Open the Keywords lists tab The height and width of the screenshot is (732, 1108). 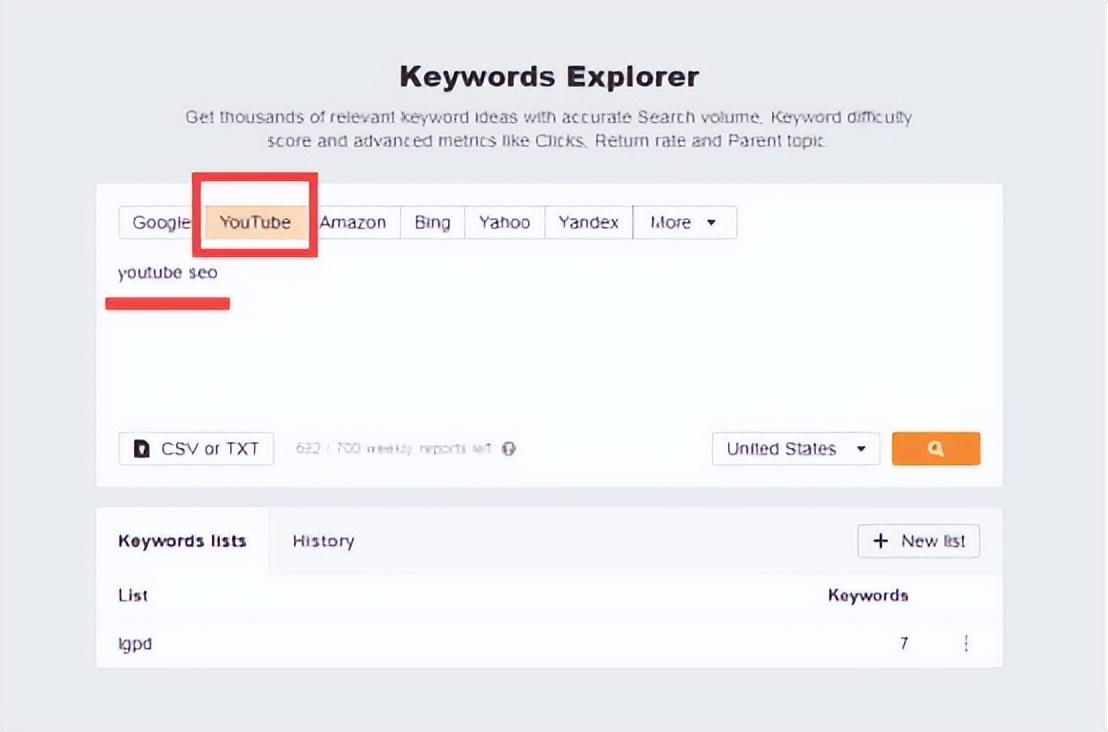[182, 541]
